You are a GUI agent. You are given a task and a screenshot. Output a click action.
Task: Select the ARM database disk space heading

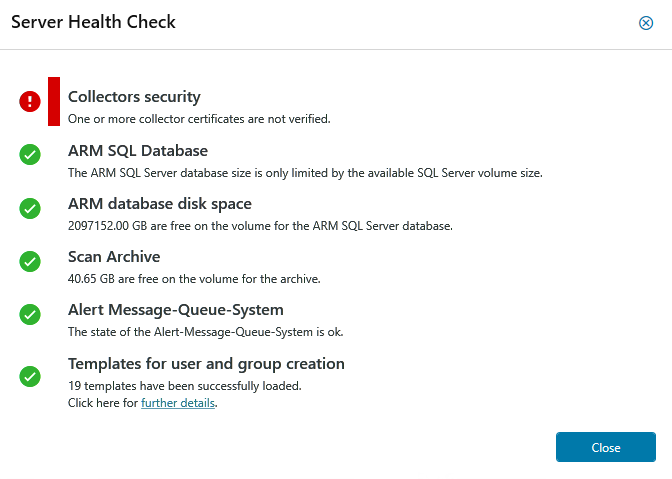tap(160, 204)
